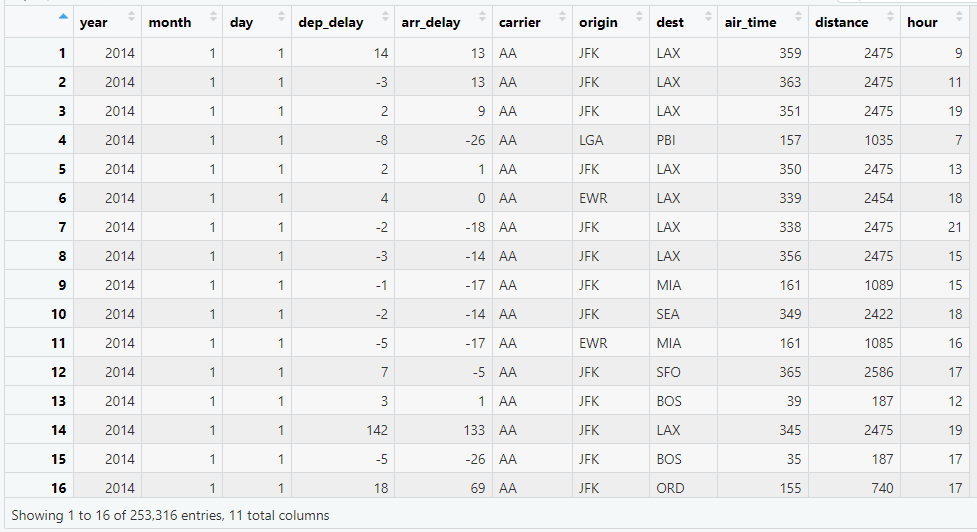Image resolution: width=977 pixels, height=532 pixels.
Task: Select row number 4 in index column
Action: (61, 139)
